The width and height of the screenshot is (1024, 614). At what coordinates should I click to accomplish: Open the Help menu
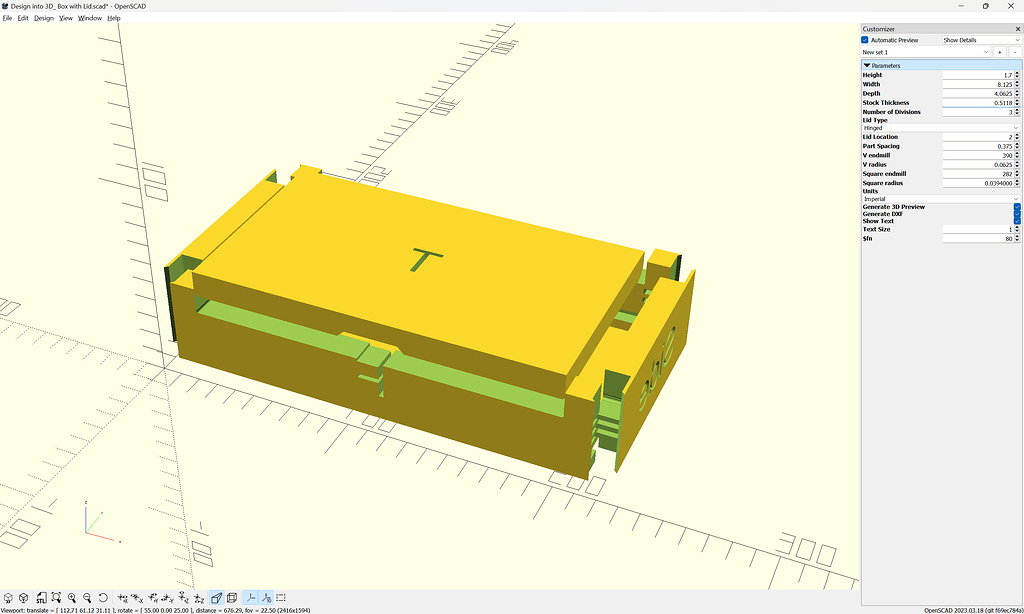114,18
